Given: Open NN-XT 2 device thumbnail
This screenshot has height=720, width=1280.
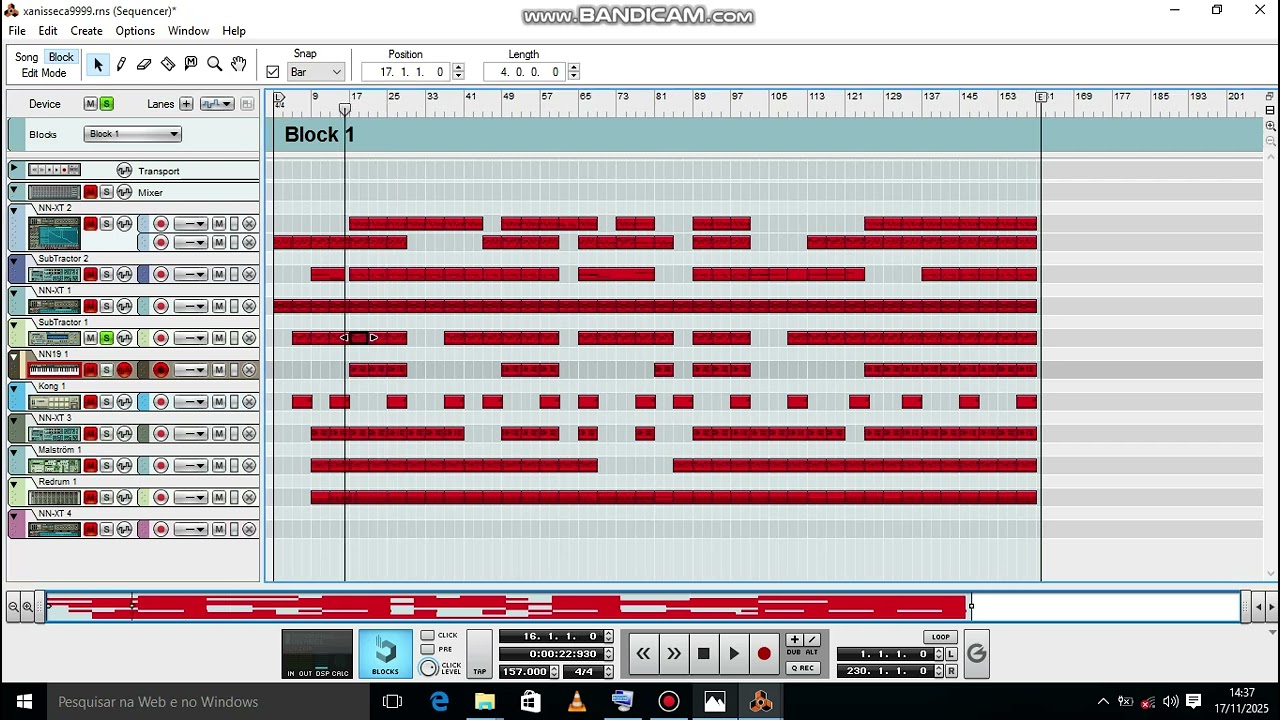Looking at the screenshot, I should coord(54,234).
